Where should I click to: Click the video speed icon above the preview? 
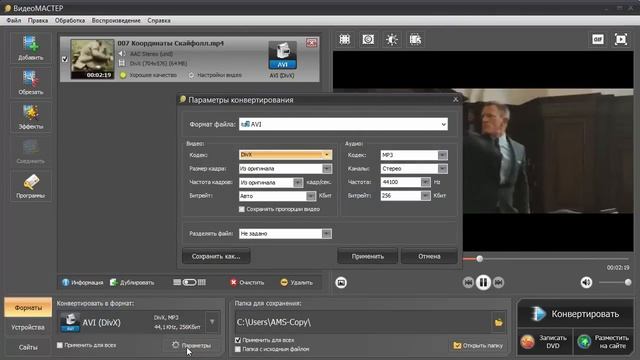pos(416,40)
